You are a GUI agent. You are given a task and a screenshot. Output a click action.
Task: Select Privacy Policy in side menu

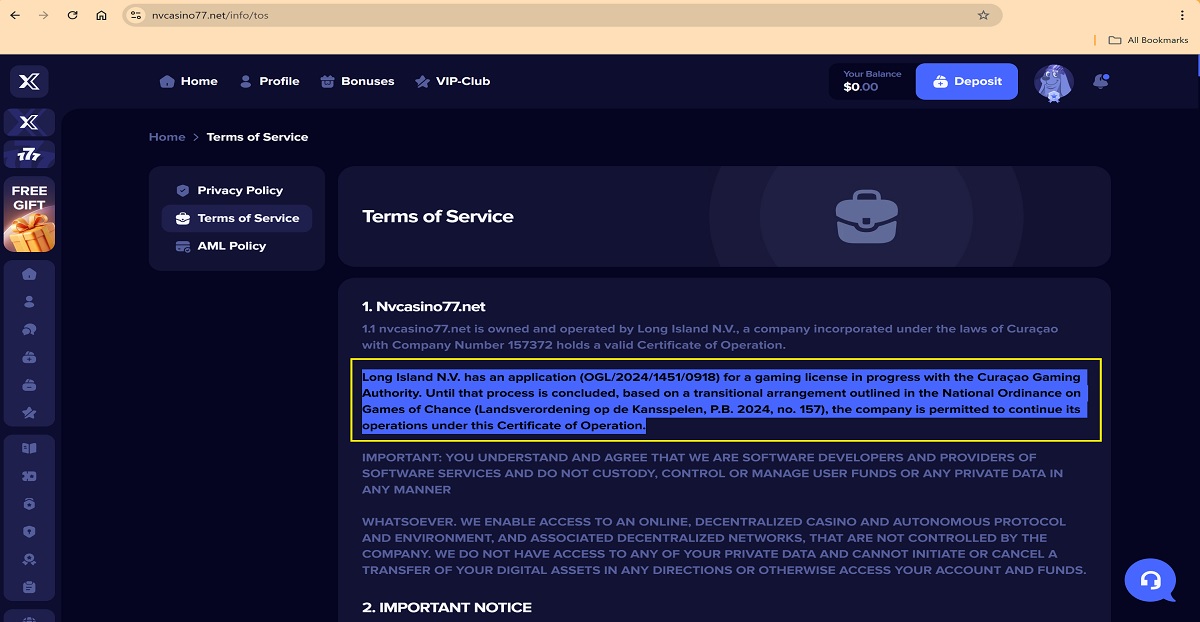239,190
